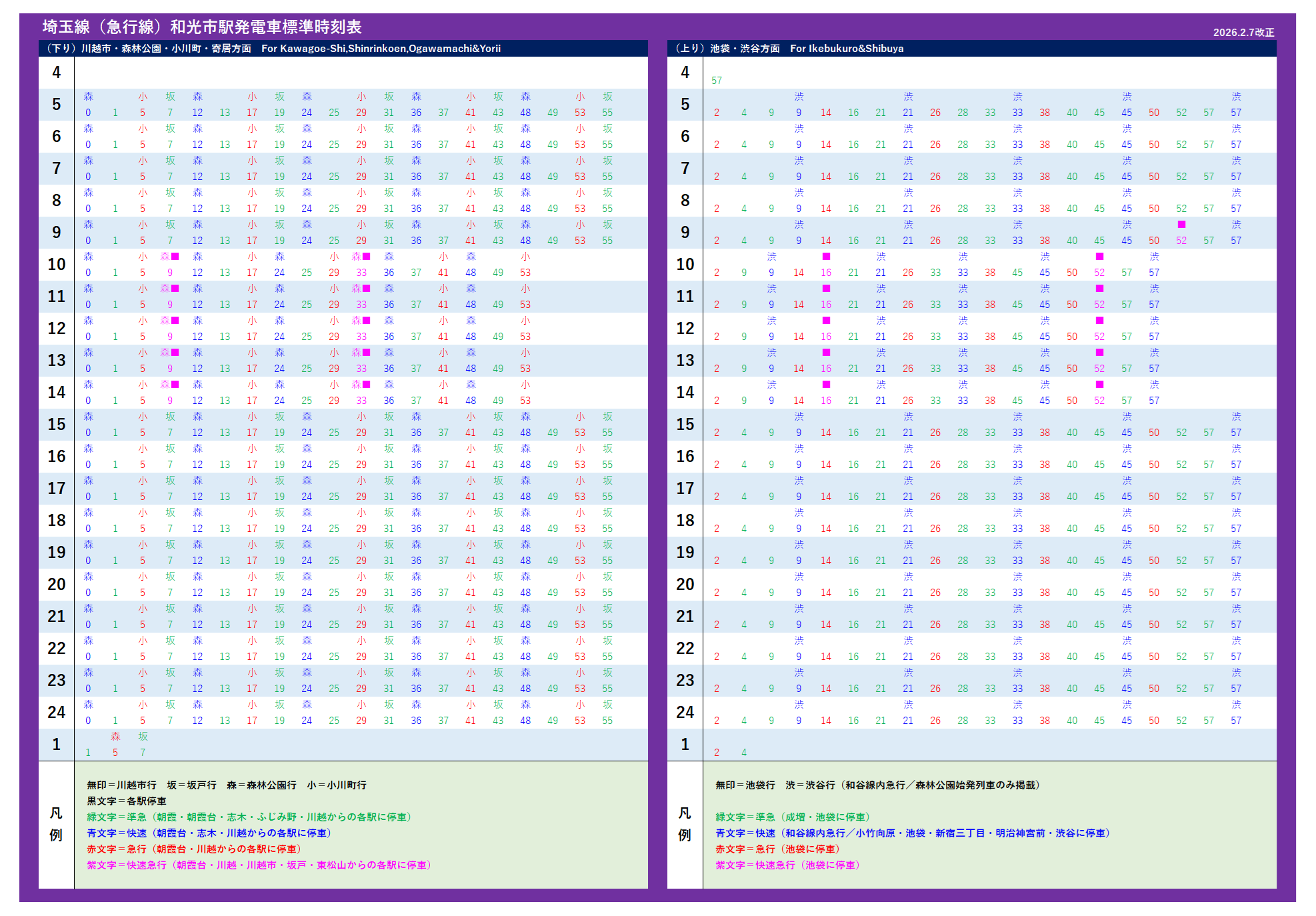The height and width of the screenshot is (916, 1316).
Task: Click the hour 12 label in the downbound table
Action: (x=57, y=329)
